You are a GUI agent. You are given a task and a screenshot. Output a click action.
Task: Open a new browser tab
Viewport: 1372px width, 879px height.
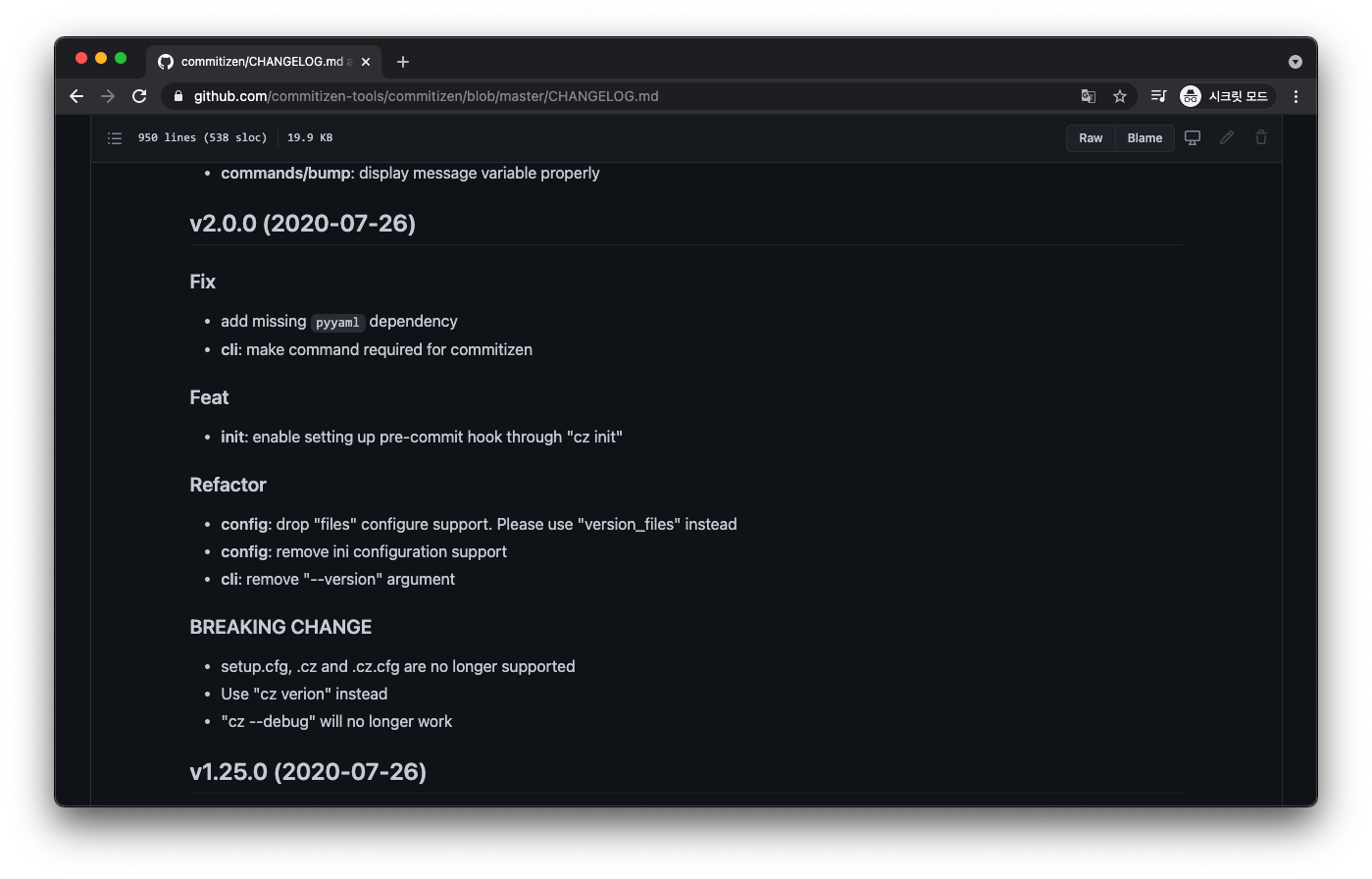click(x=402, y=62)
